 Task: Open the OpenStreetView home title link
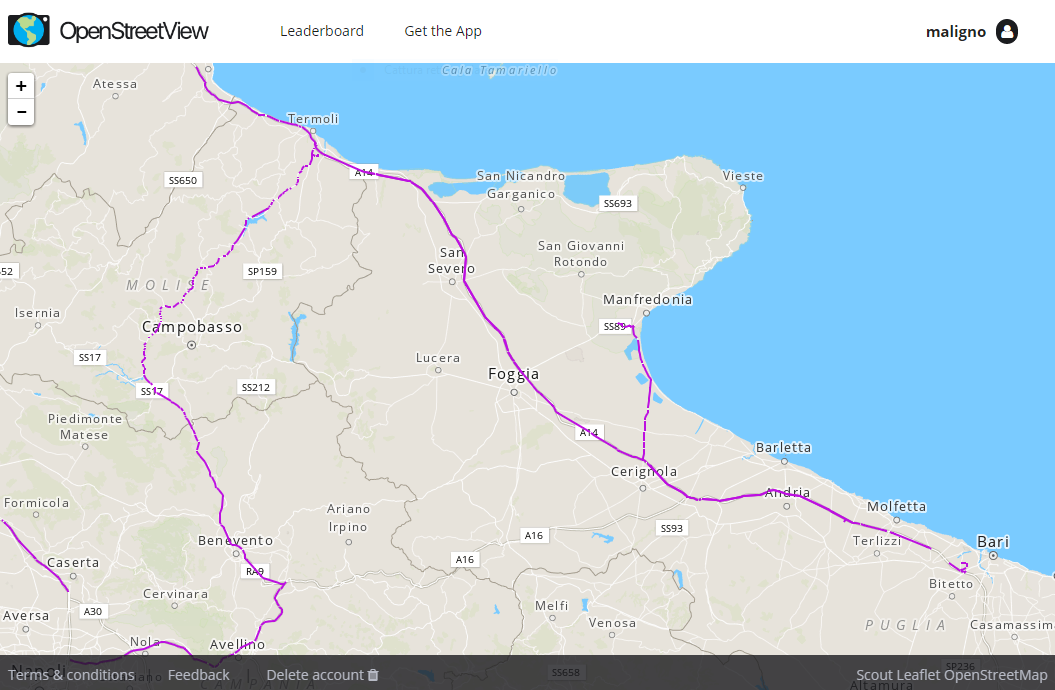coord(134,31)
